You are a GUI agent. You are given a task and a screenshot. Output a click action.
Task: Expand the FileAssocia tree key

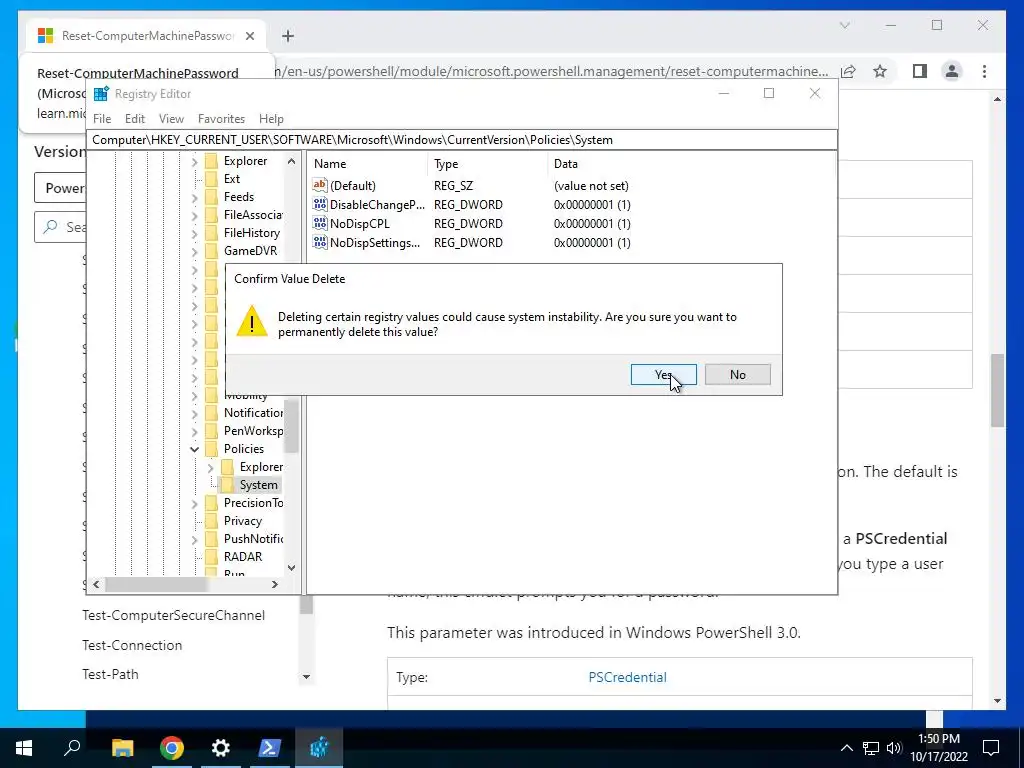coord(195,216)
